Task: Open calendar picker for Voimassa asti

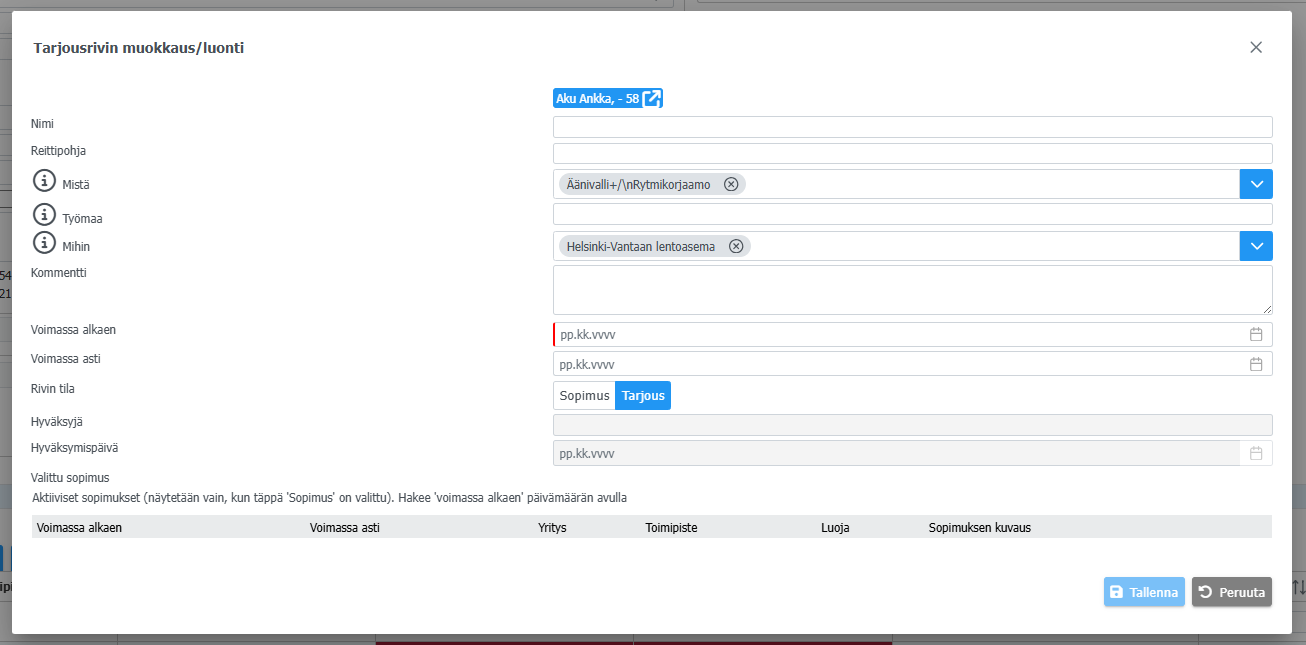Action: (1256, 364)
